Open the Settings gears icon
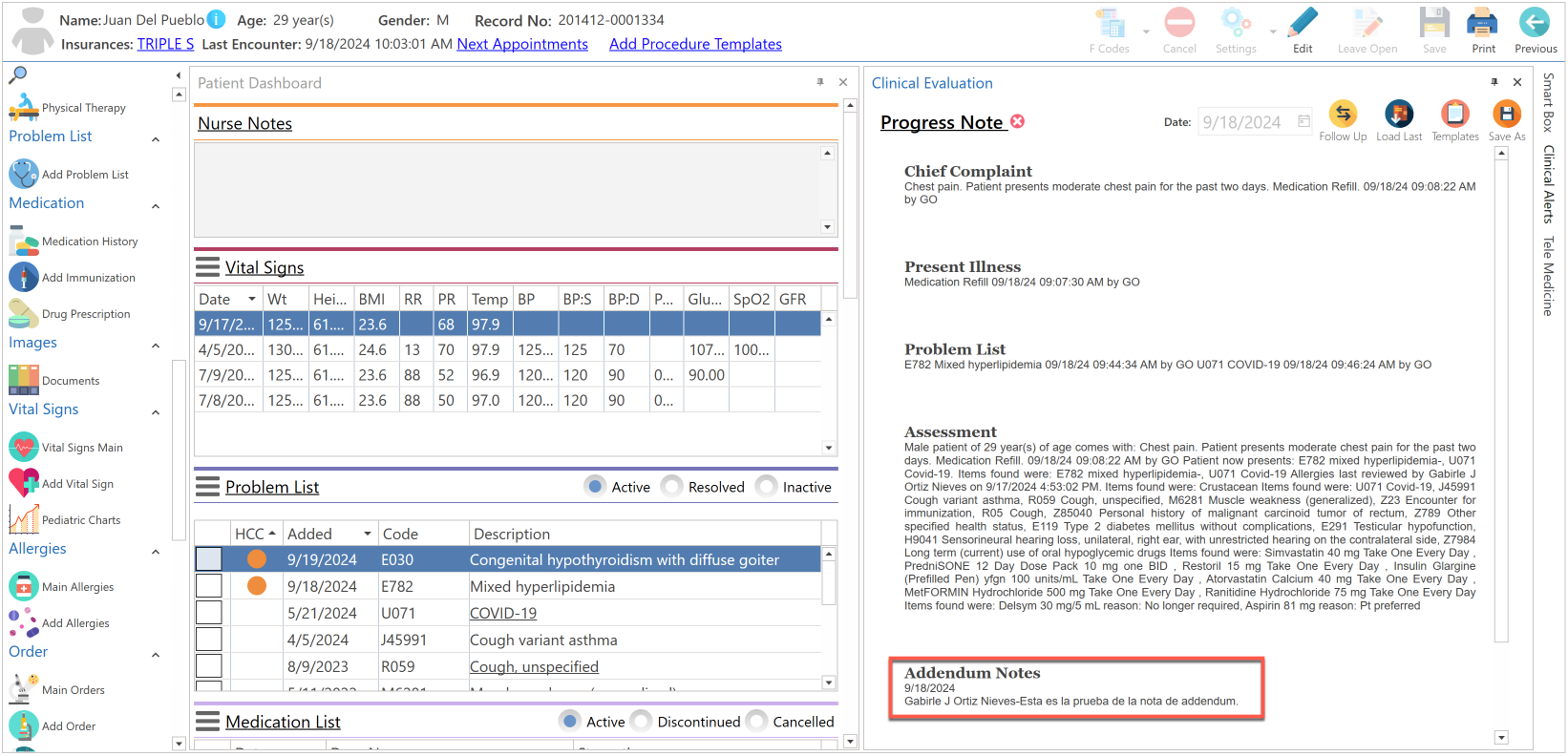The height and width of the screenshot is (756, 1568). (1236, 22)
